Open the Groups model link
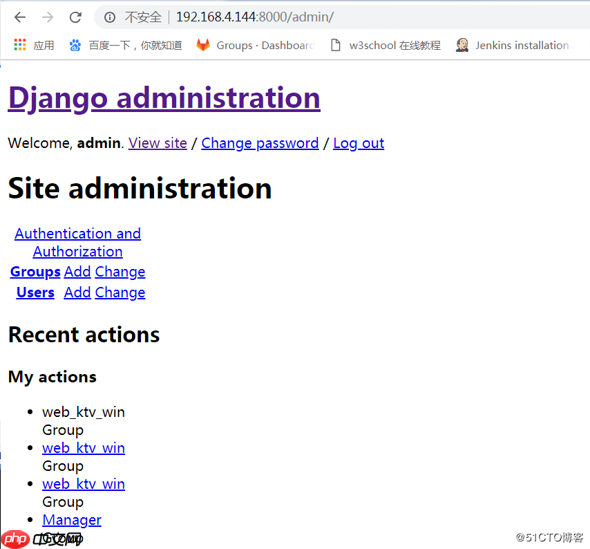The width and height of the screenshot is (590, 549). 35,272
